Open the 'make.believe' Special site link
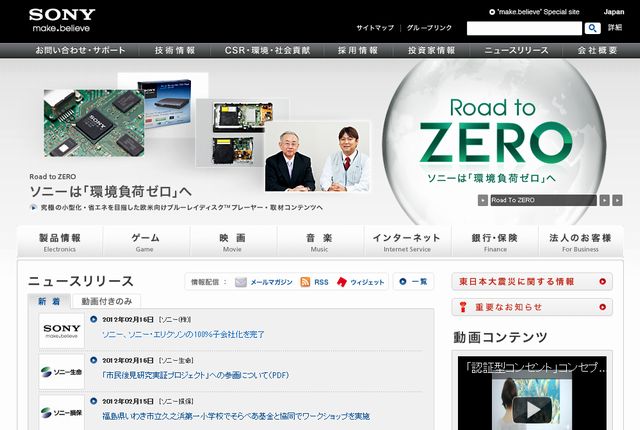The width and height of the screenshot is (640, 430). point(538,12)
